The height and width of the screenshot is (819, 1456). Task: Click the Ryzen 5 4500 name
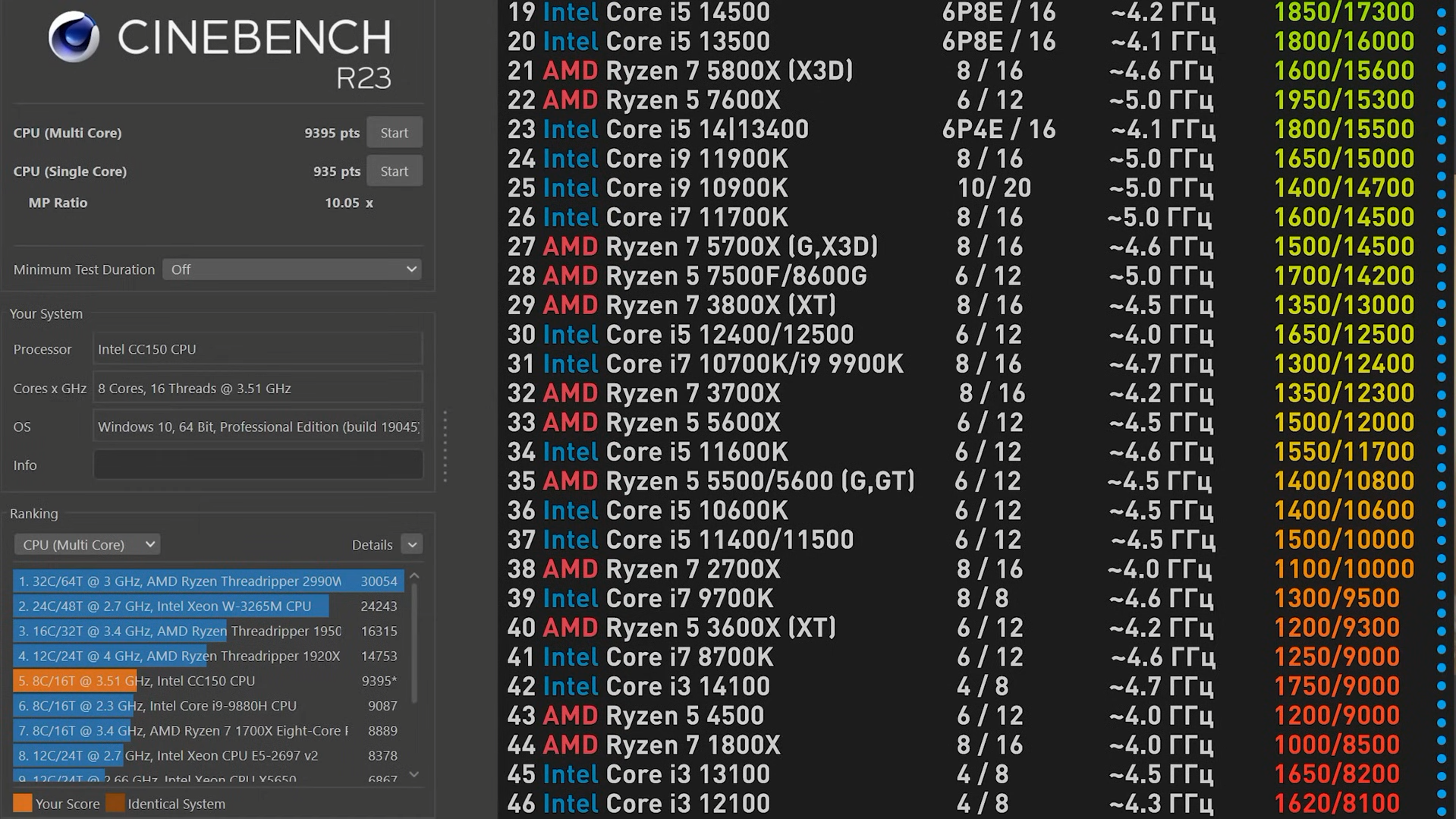pyautogui.click(x=684, y=716)
